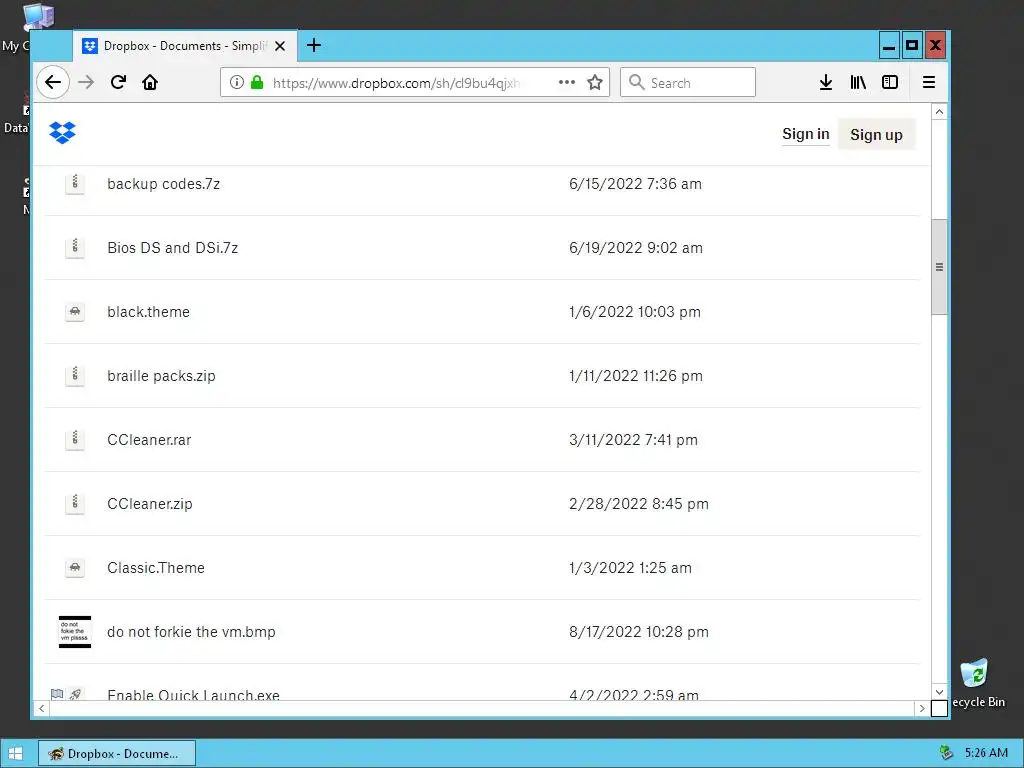Open braille packs.zip file
The height and width of the screenshot is (768, 1024).
[161, 376]
